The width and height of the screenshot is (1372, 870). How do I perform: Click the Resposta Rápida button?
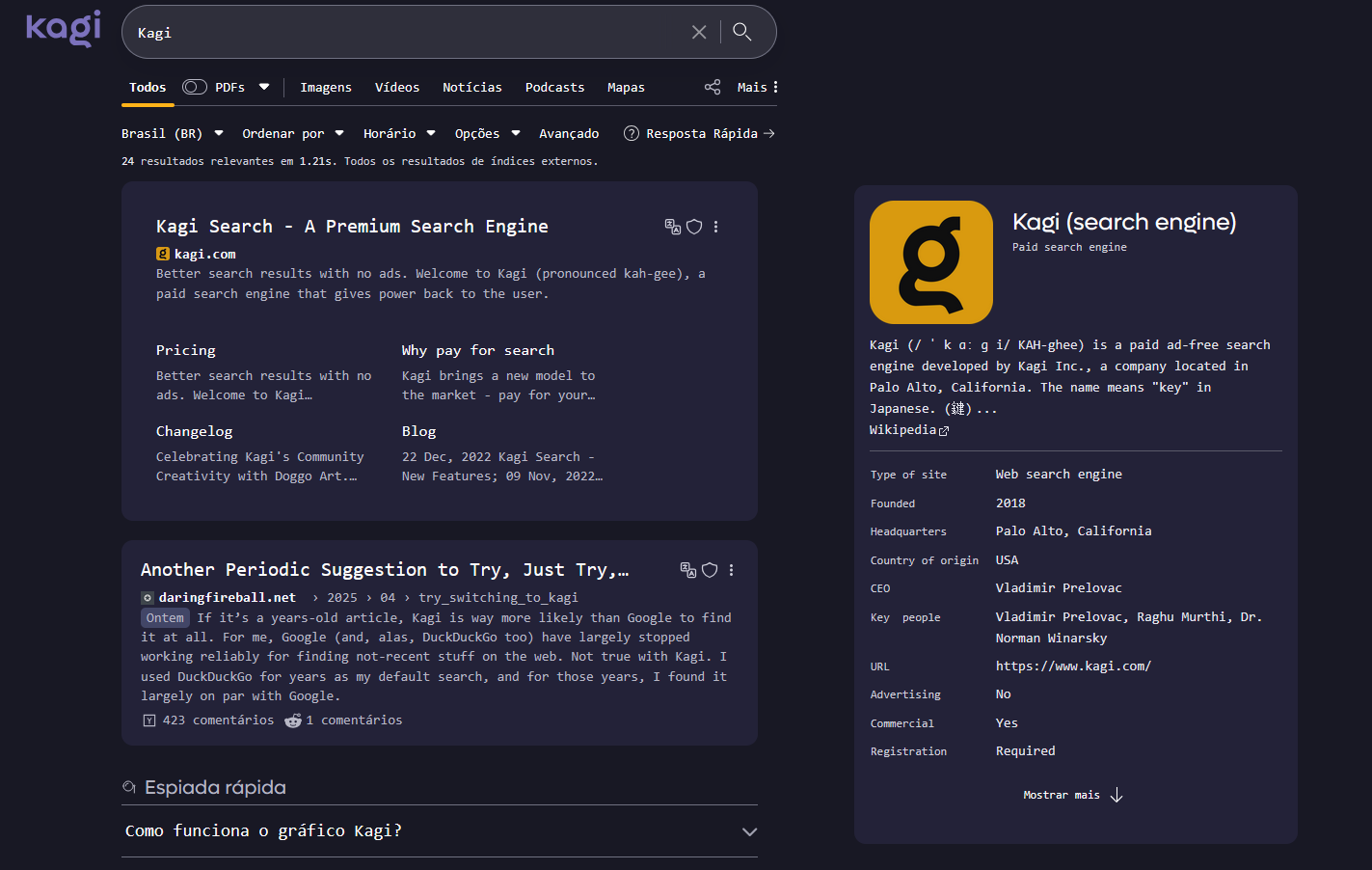point(699,133)
